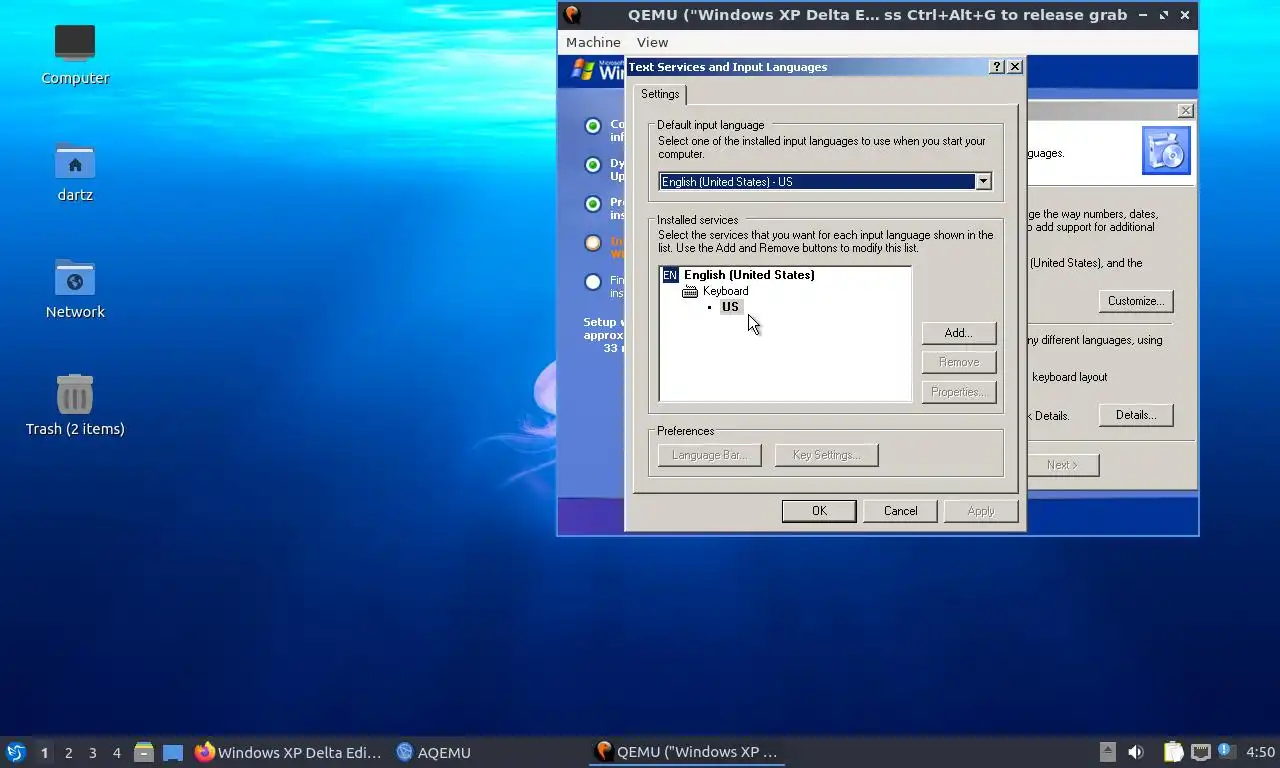Switch to workspace 4 in pager

point(116,752)
